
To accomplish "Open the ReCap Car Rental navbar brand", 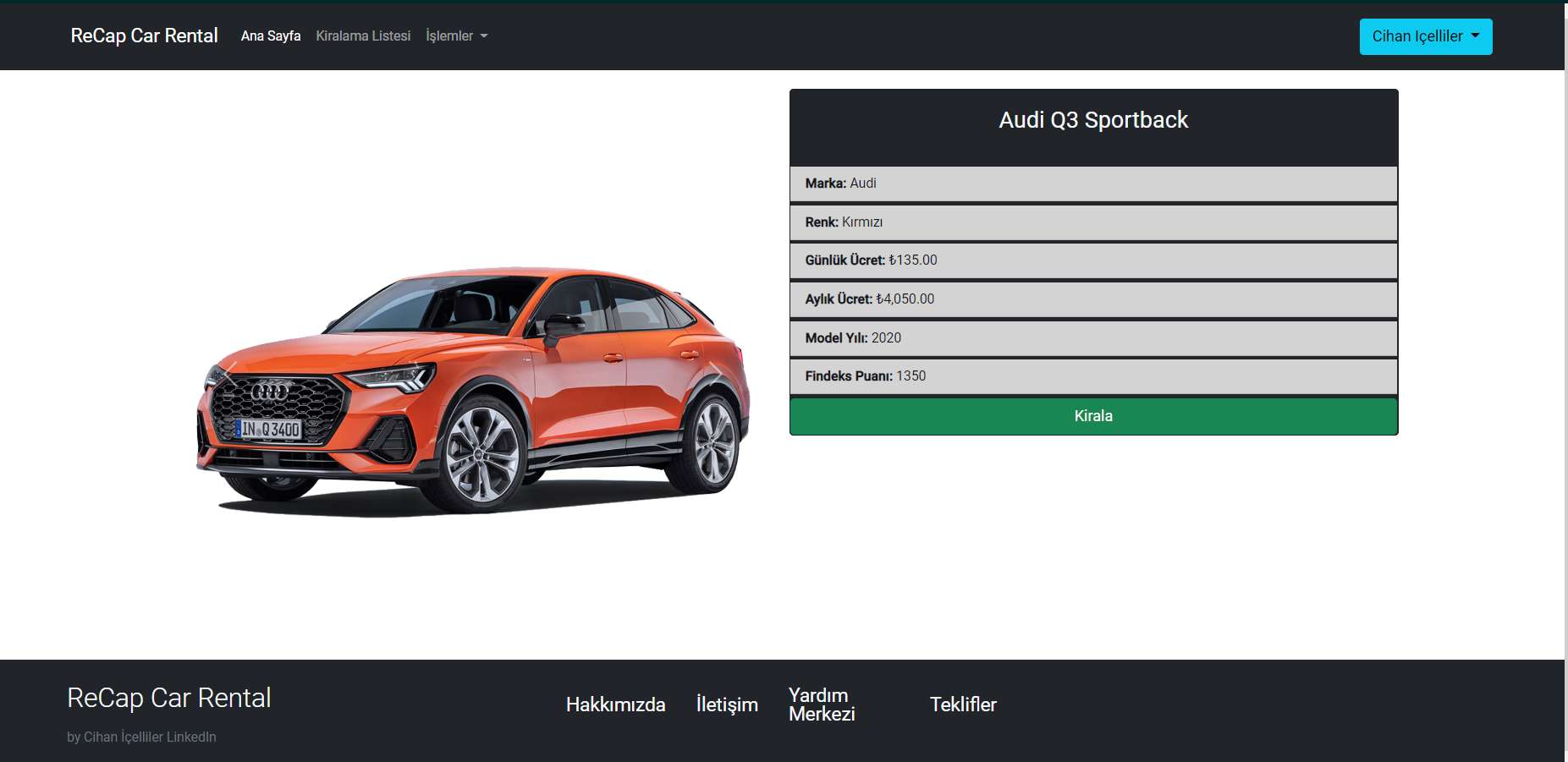I will (x=144, y=36).
